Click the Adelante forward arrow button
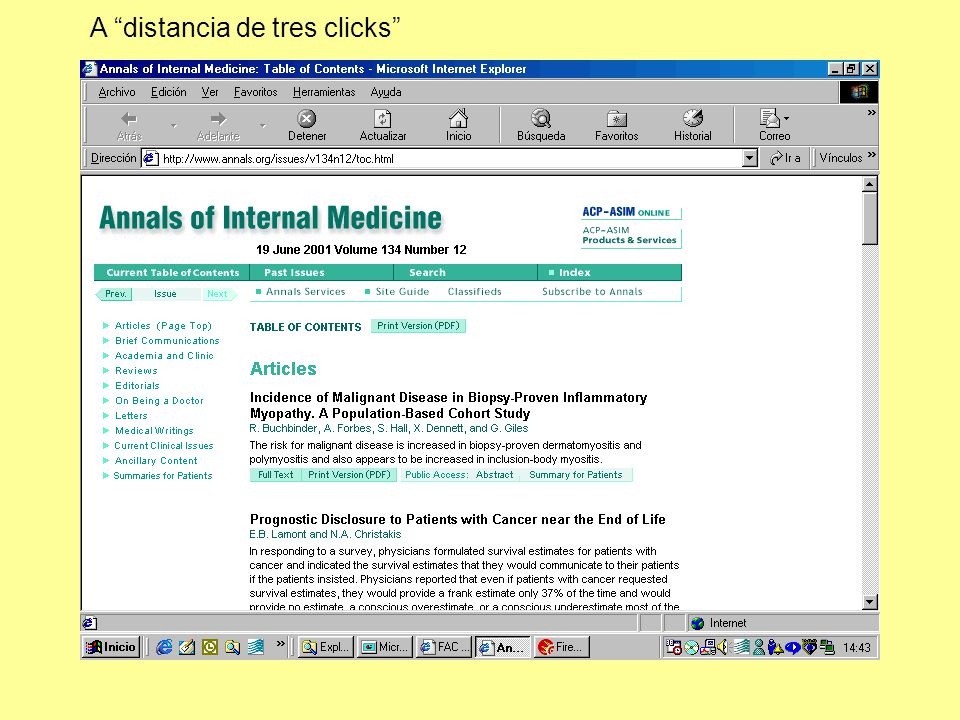This screenshot has width=960, height=720. pos(218,126)
